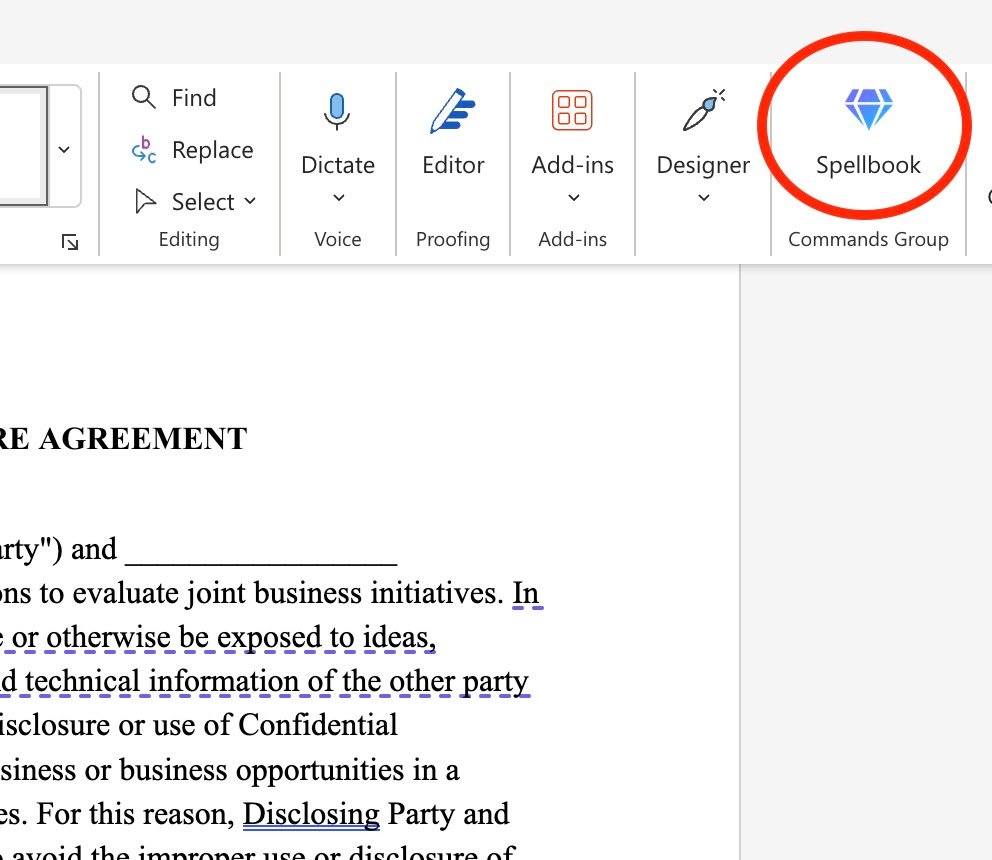This screenshot has height=860, width=992.
Task: Expand the Add-ins dropdown arrow
Action: pos(573,198)
